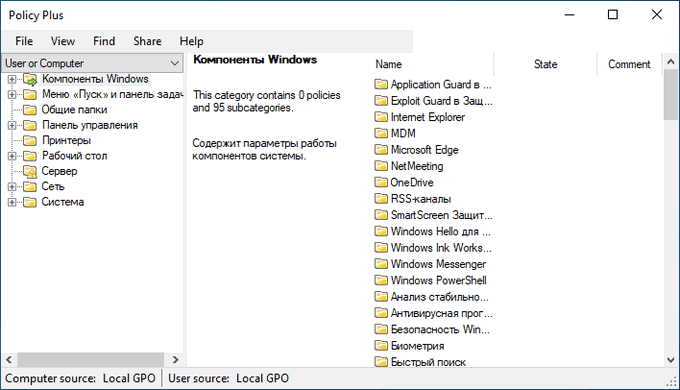Viewport: 680px width, 390px height.
Task: Click the Анализ стабильности folder icon
Action: coord(381,297)
